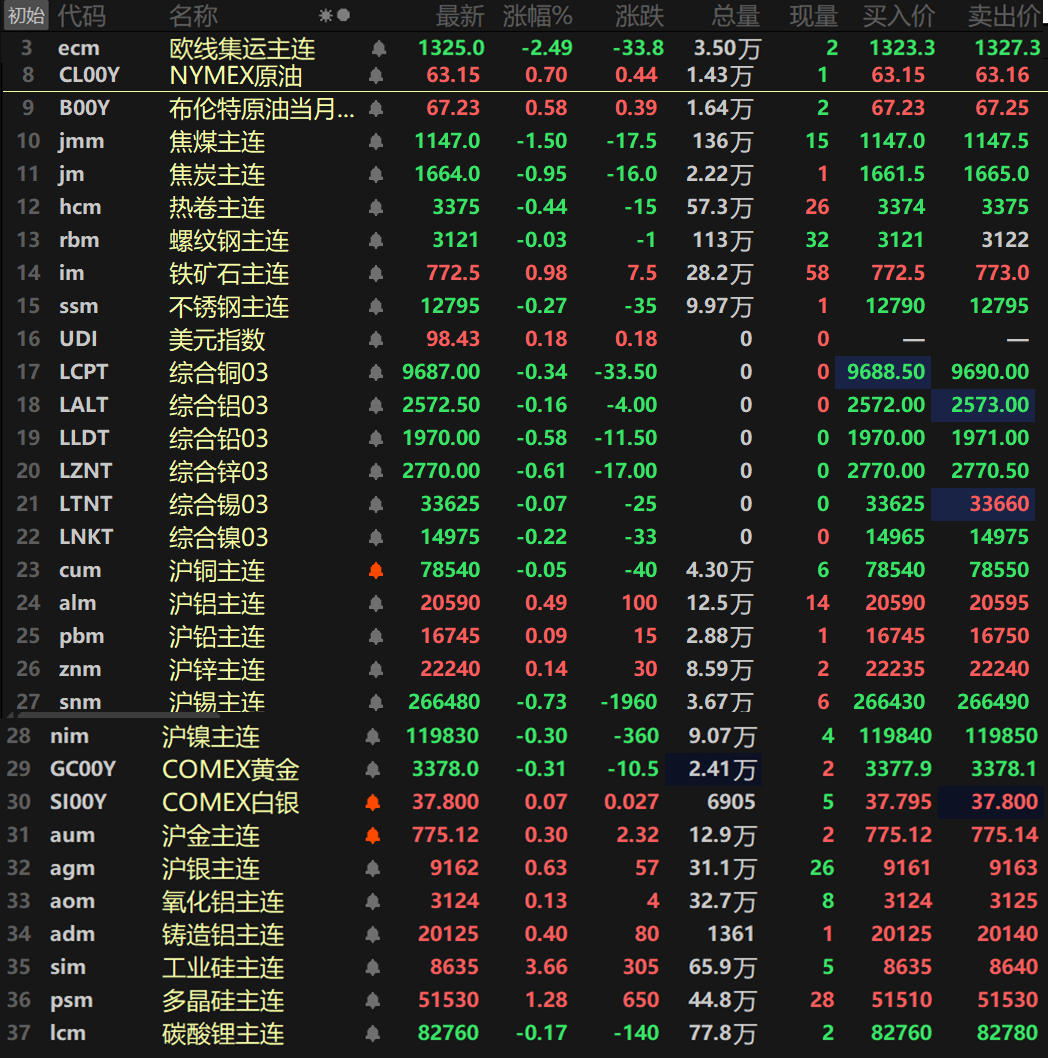Click the bell icon for 工业硅主连

(373, 967)
